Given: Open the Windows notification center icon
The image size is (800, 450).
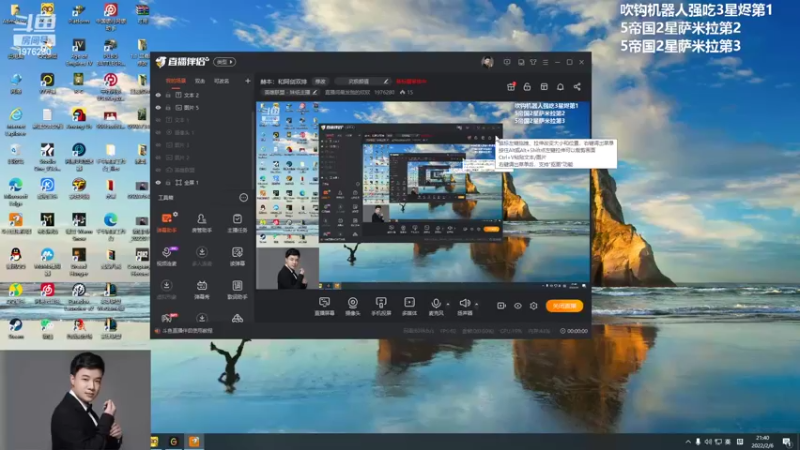Looking at the screenshot, I should 787,441.
